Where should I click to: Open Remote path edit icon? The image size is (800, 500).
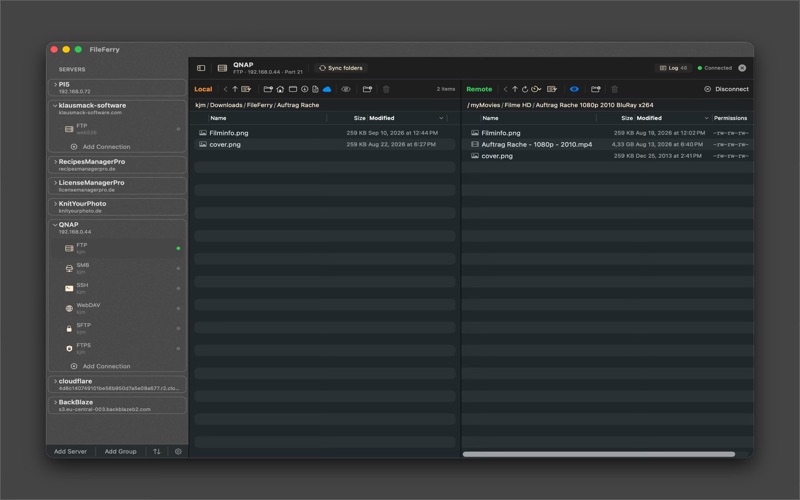click(x=552, y=89)
